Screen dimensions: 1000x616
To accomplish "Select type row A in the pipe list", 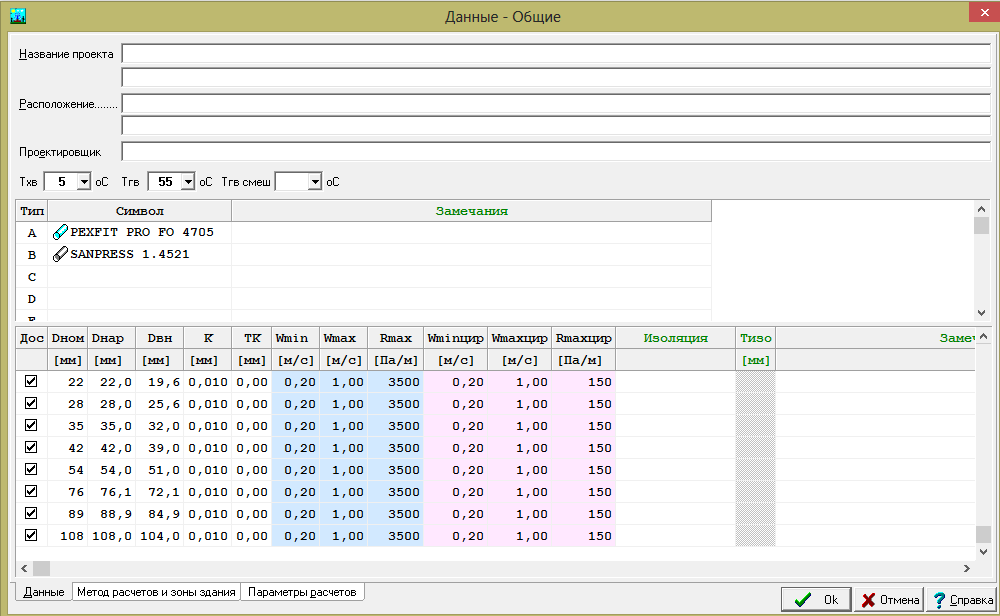I will click(364, 233).
